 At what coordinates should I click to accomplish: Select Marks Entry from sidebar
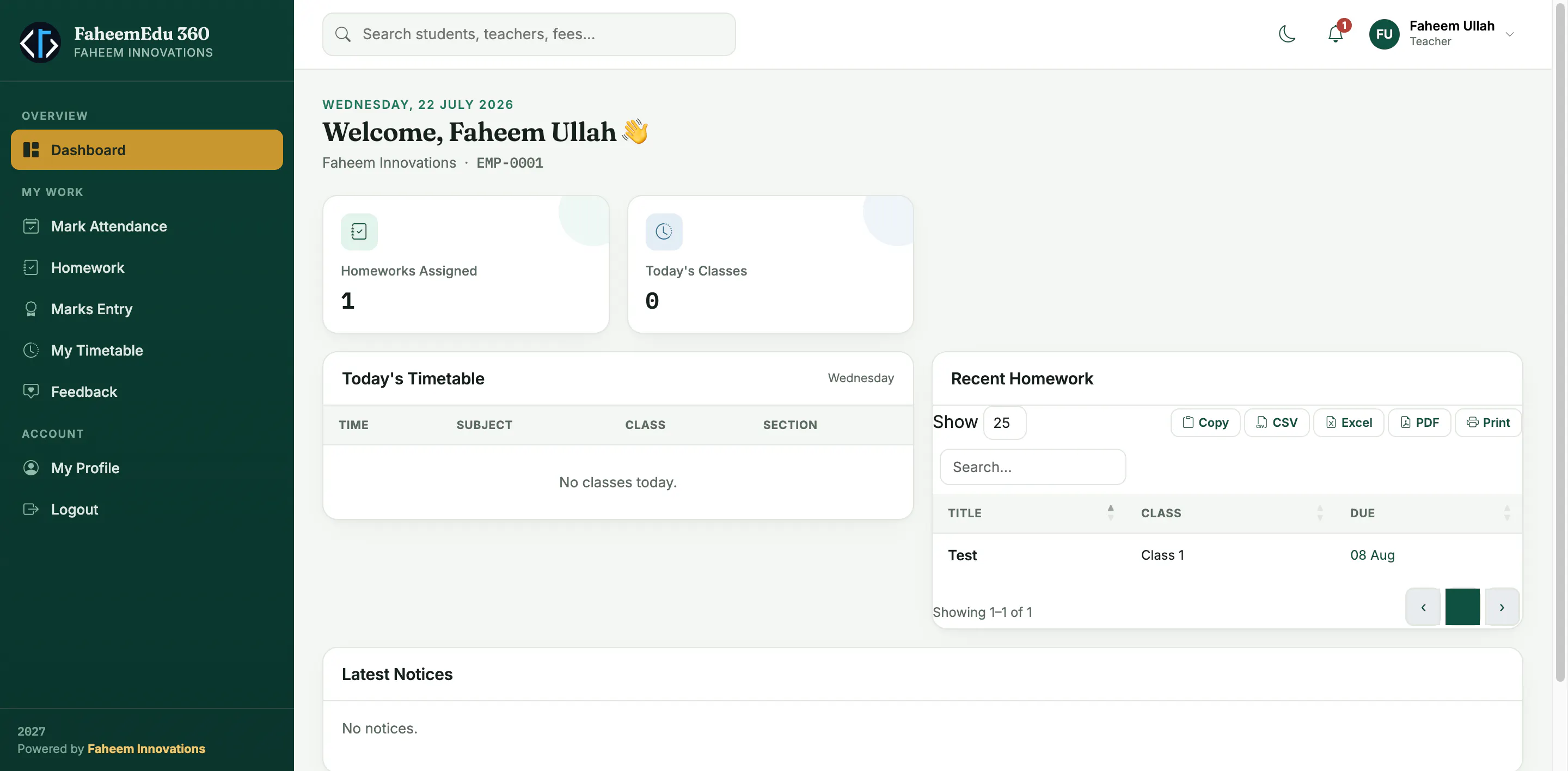(x=146, y=309)
